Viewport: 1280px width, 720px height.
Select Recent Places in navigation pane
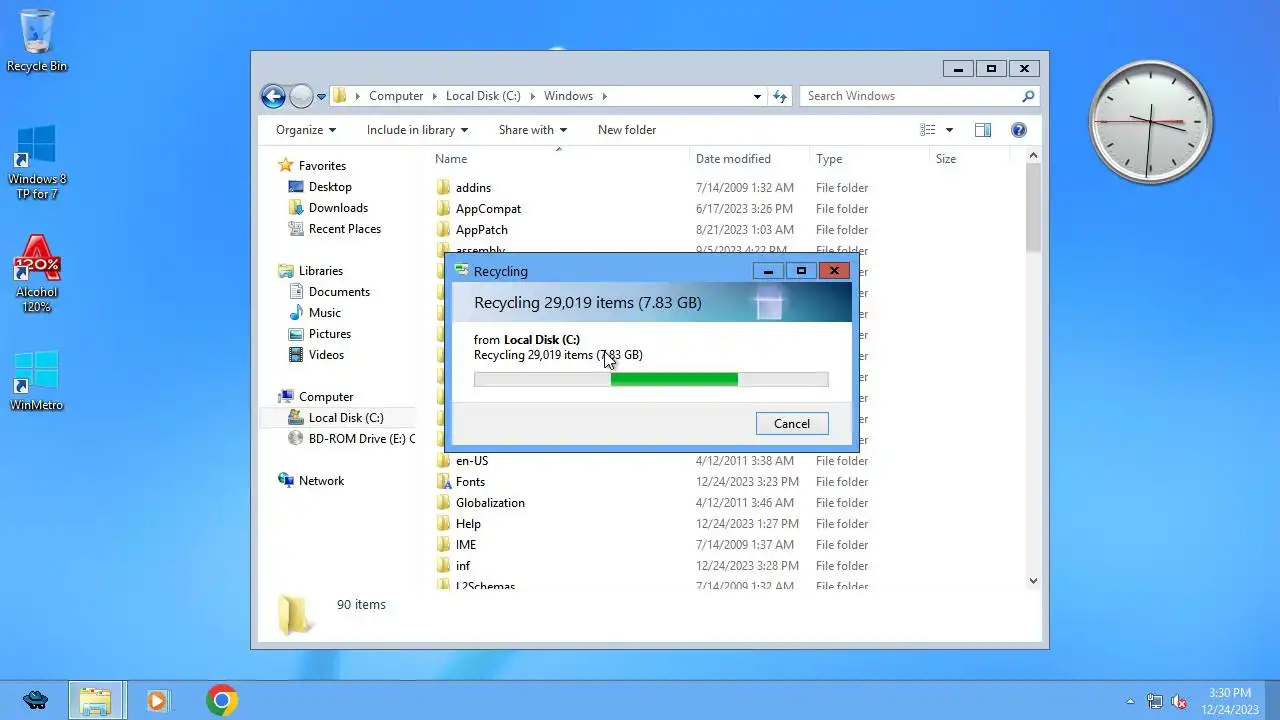(335, 229)
